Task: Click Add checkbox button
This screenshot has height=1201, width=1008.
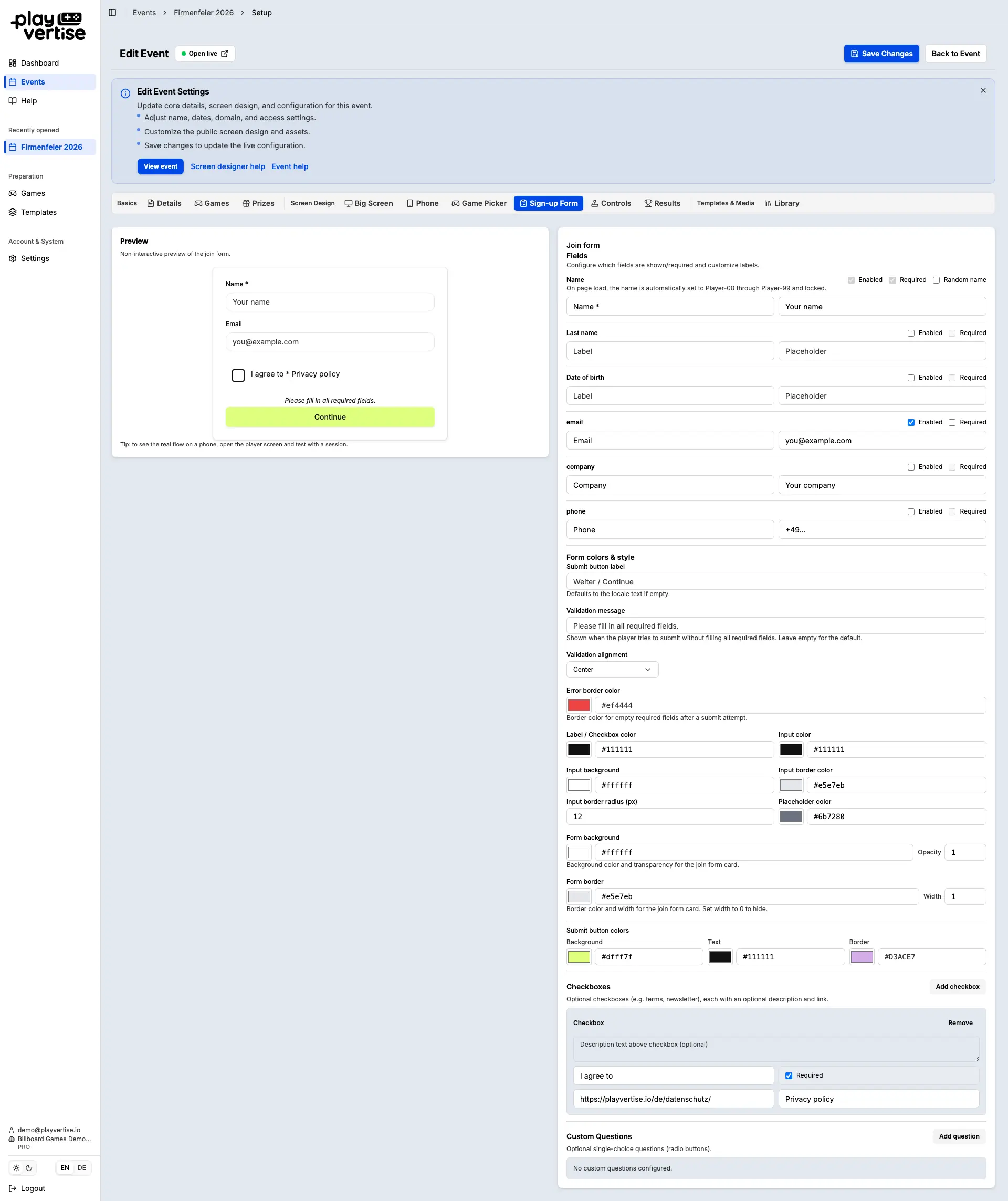Action: pyautogui.click(x=957, y=987)
